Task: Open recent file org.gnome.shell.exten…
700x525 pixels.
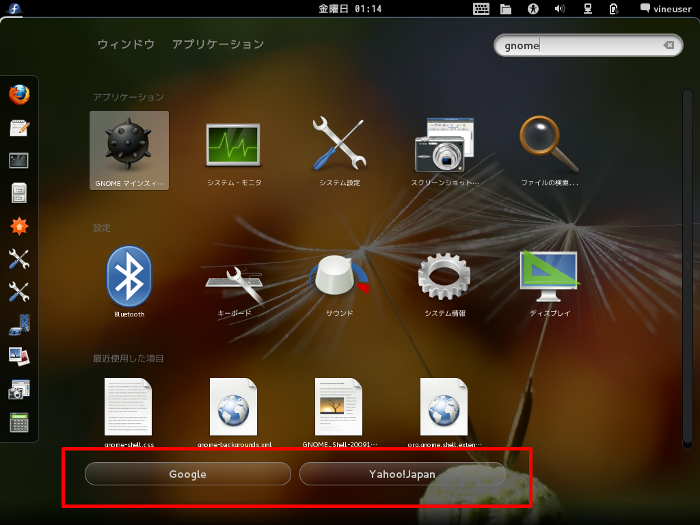Action: 445,412
